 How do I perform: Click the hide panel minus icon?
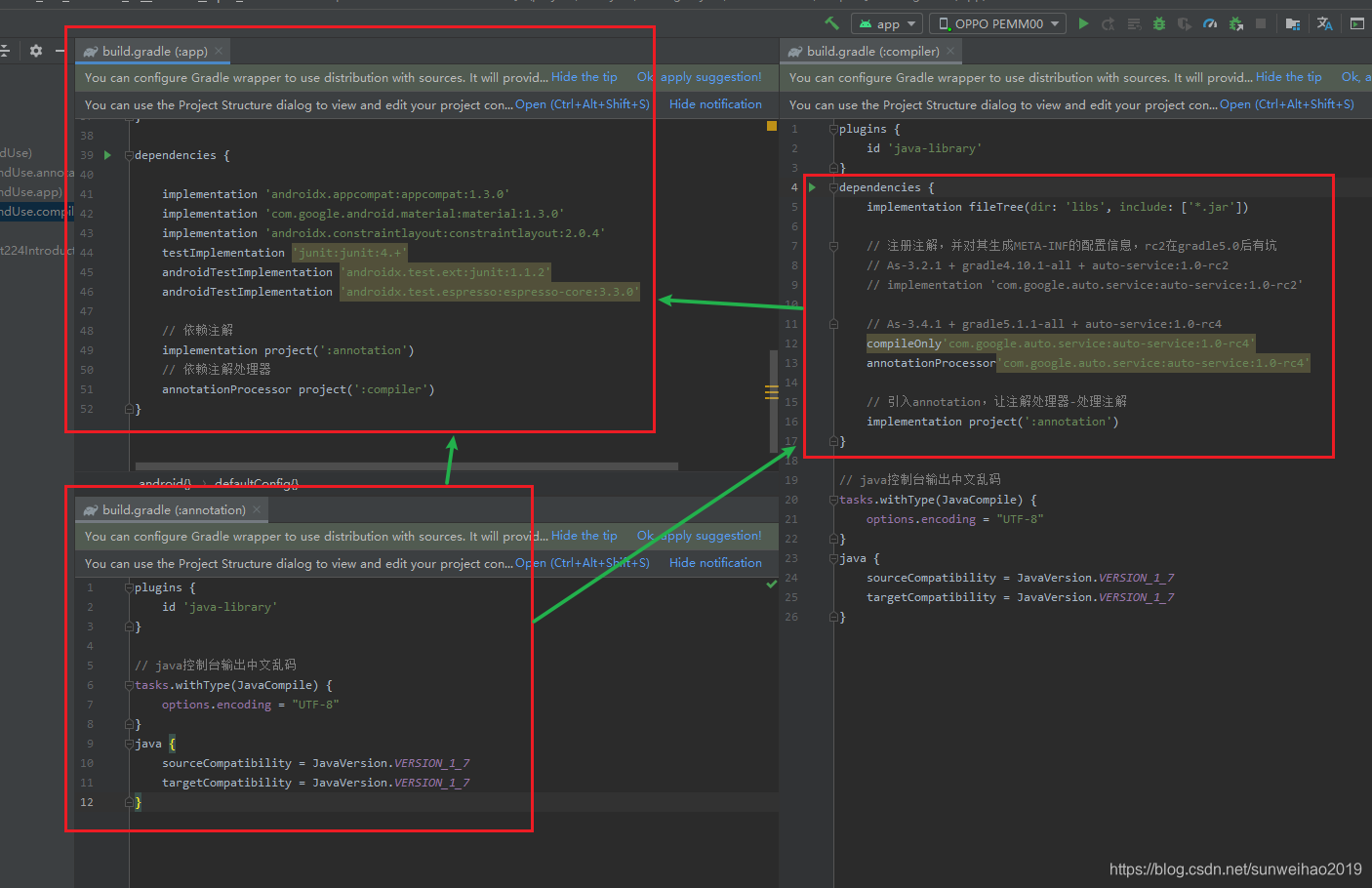click(x=61, y=51)
